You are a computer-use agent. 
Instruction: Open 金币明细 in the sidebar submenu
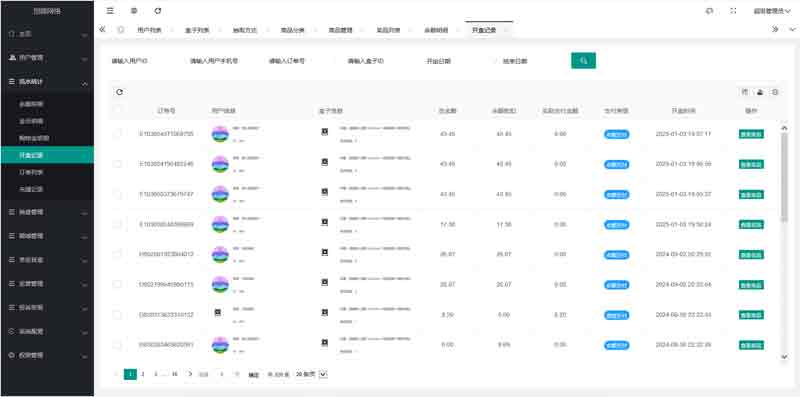(x=47, y=121)
